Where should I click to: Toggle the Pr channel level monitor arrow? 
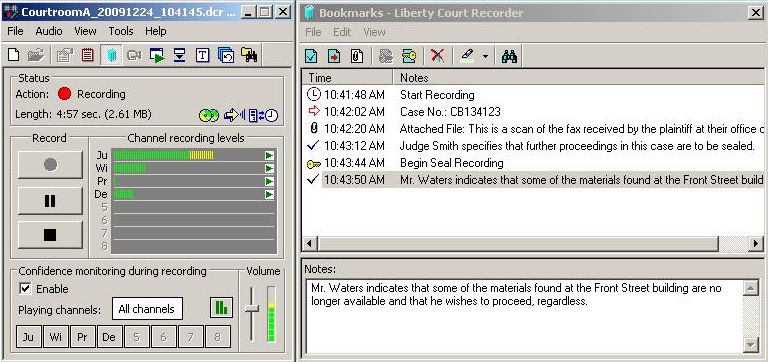click(269, 182)
